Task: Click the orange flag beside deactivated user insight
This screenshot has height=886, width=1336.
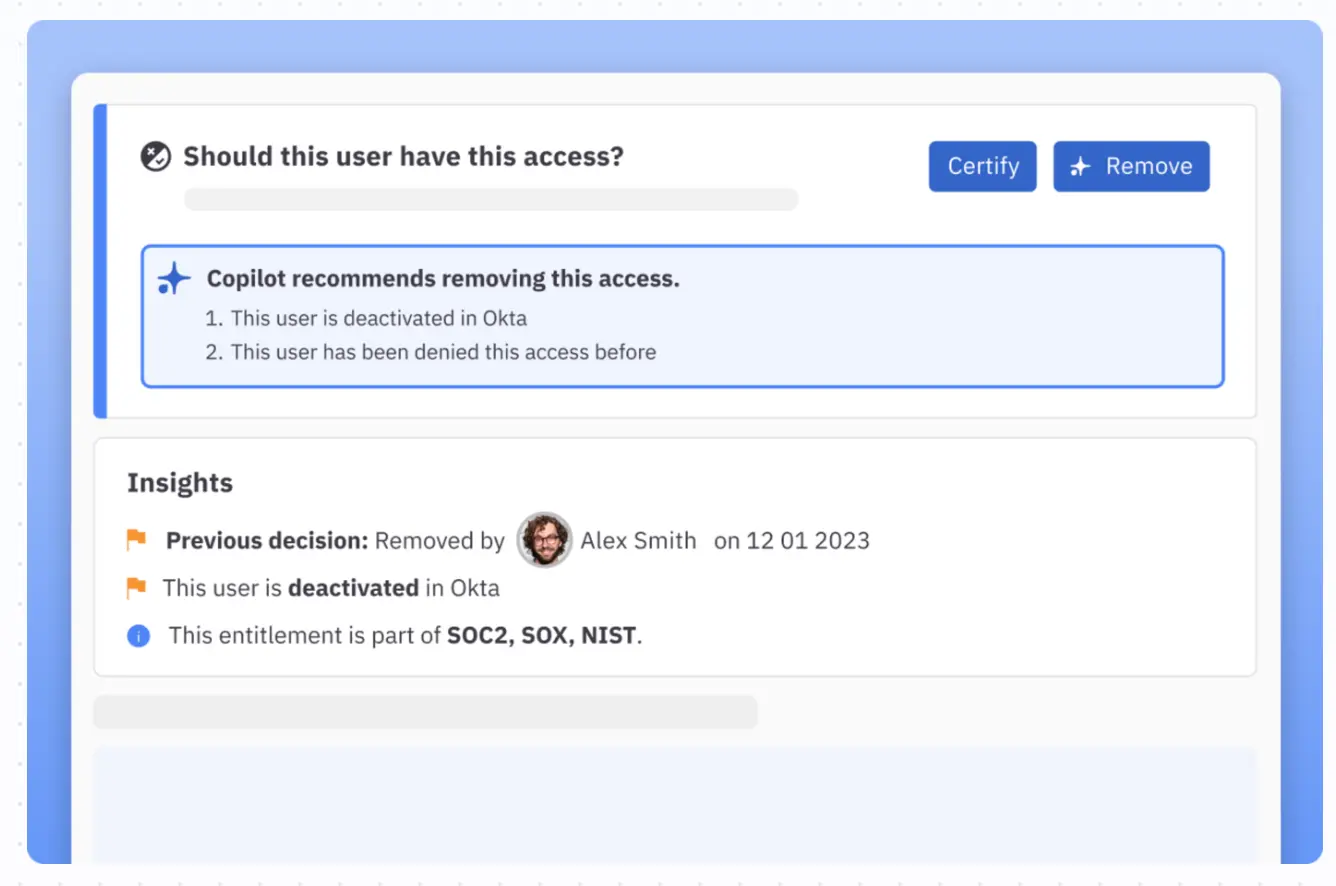Action: (136, 588)
